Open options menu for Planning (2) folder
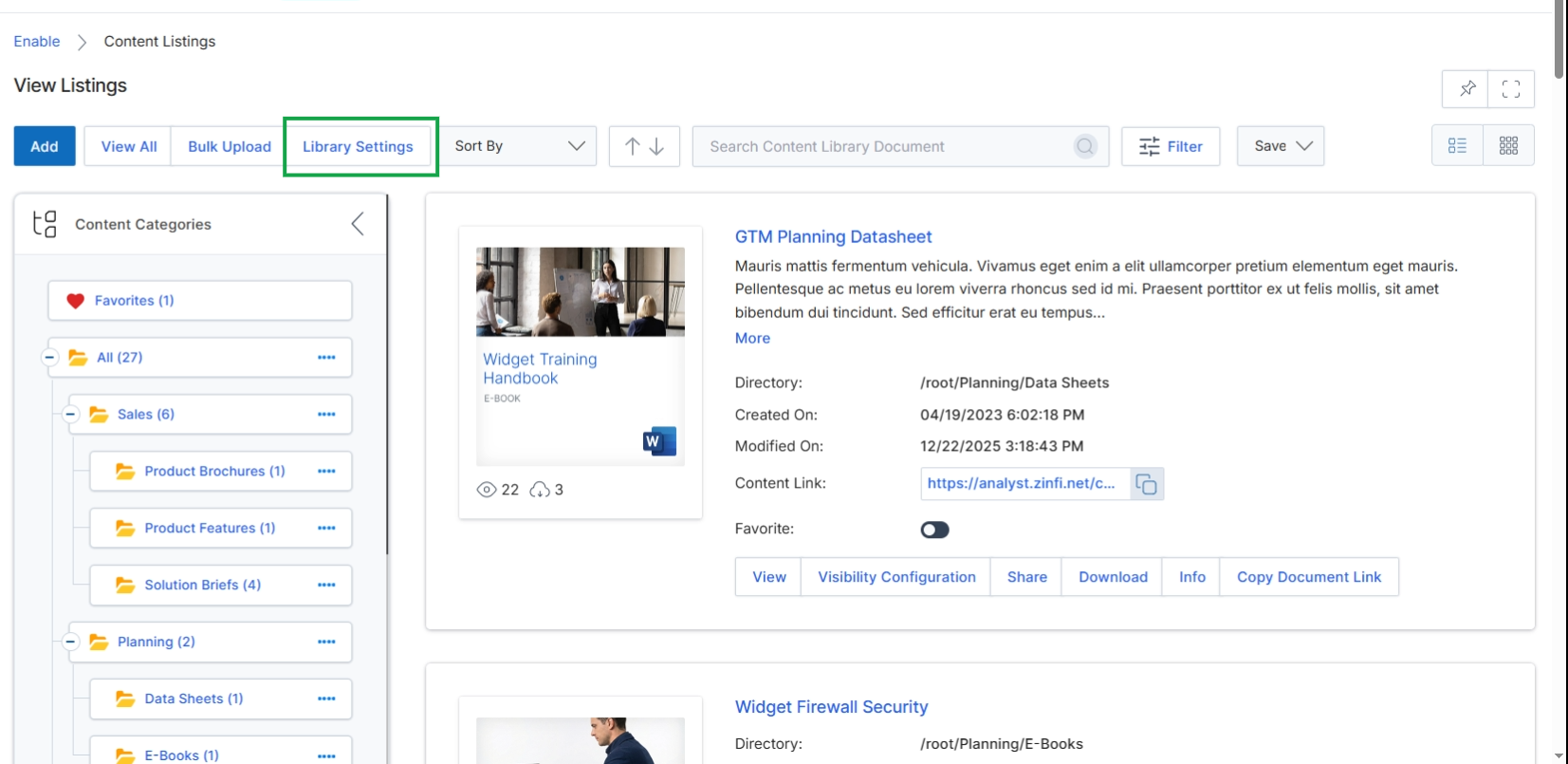Viewport: 1568px width, 764px height. pos(326,643)
